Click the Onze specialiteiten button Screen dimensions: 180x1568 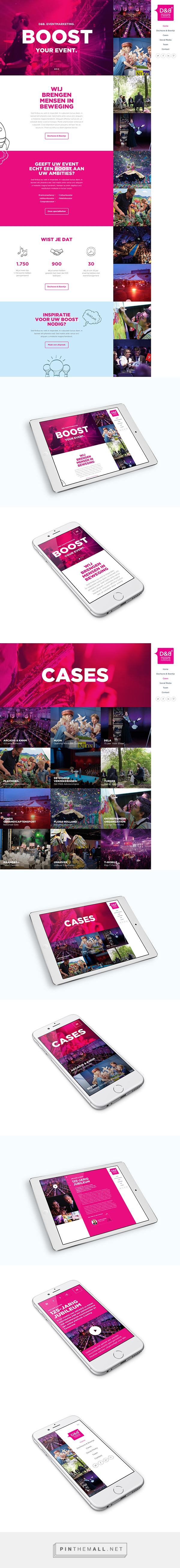pos(56,211)
